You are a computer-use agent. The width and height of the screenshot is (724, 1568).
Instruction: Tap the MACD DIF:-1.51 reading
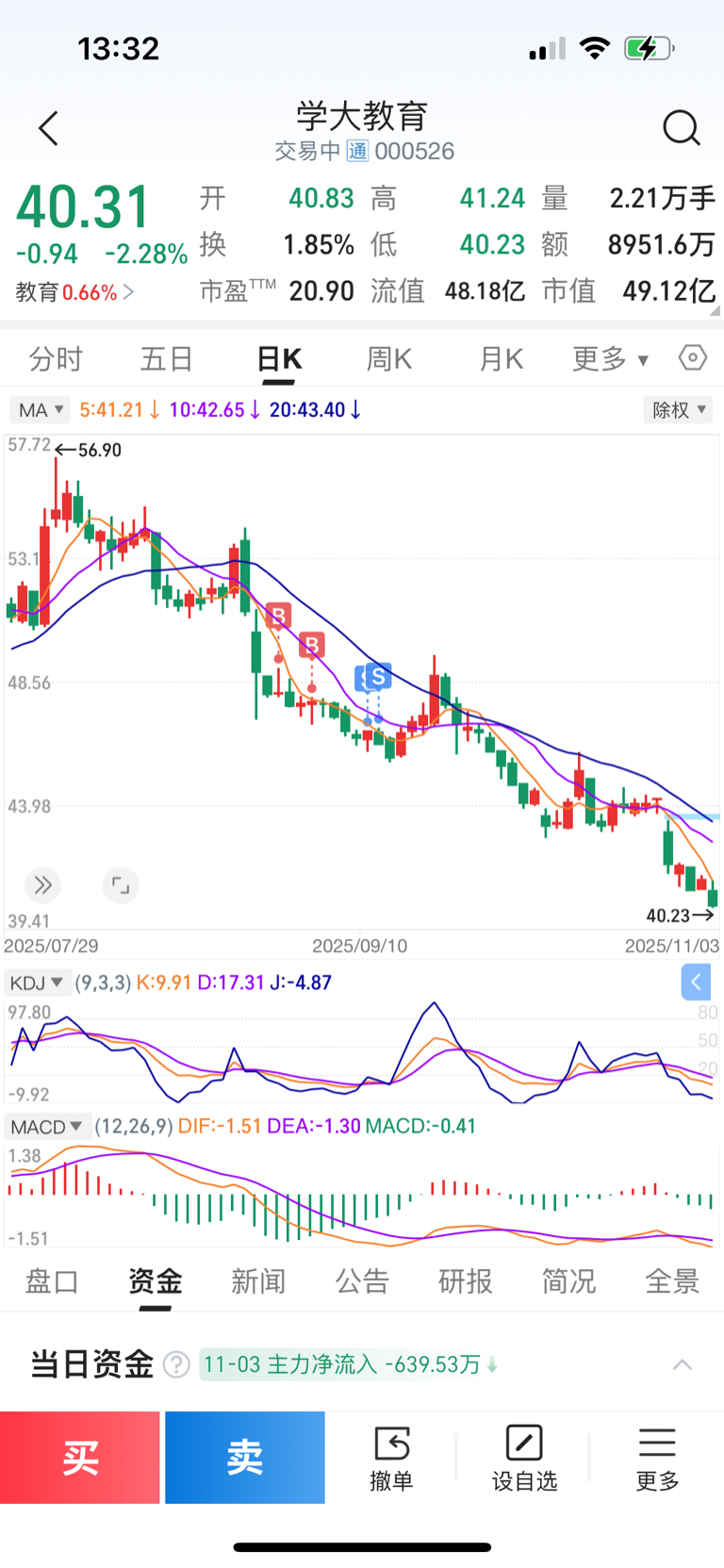click(x=219, y=1126)
